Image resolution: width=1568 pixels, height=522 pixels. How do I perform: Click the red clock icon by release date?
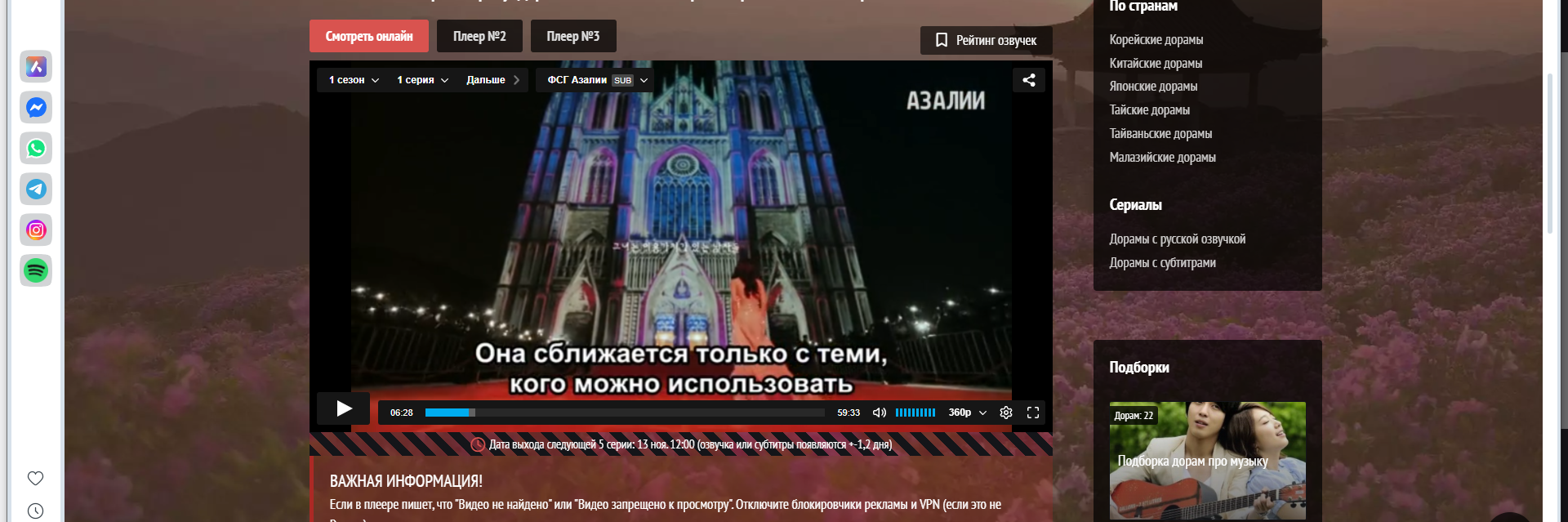point(478,444)
